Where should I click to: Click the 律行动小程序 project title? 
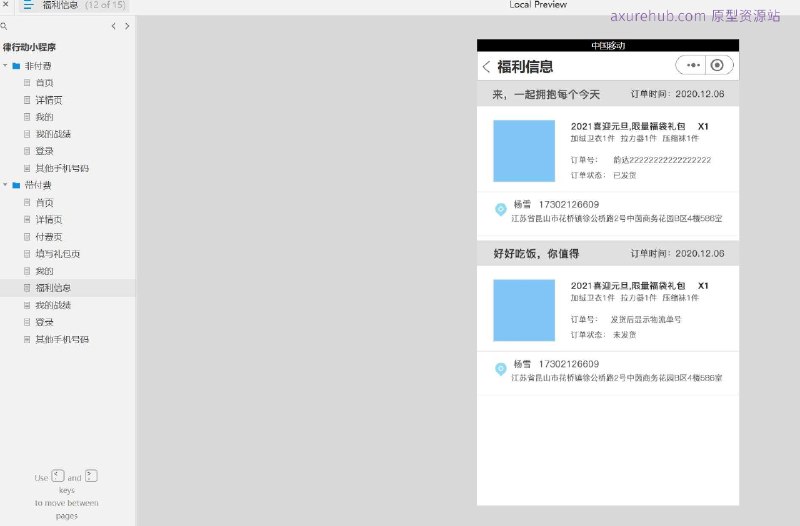point(29,47)
